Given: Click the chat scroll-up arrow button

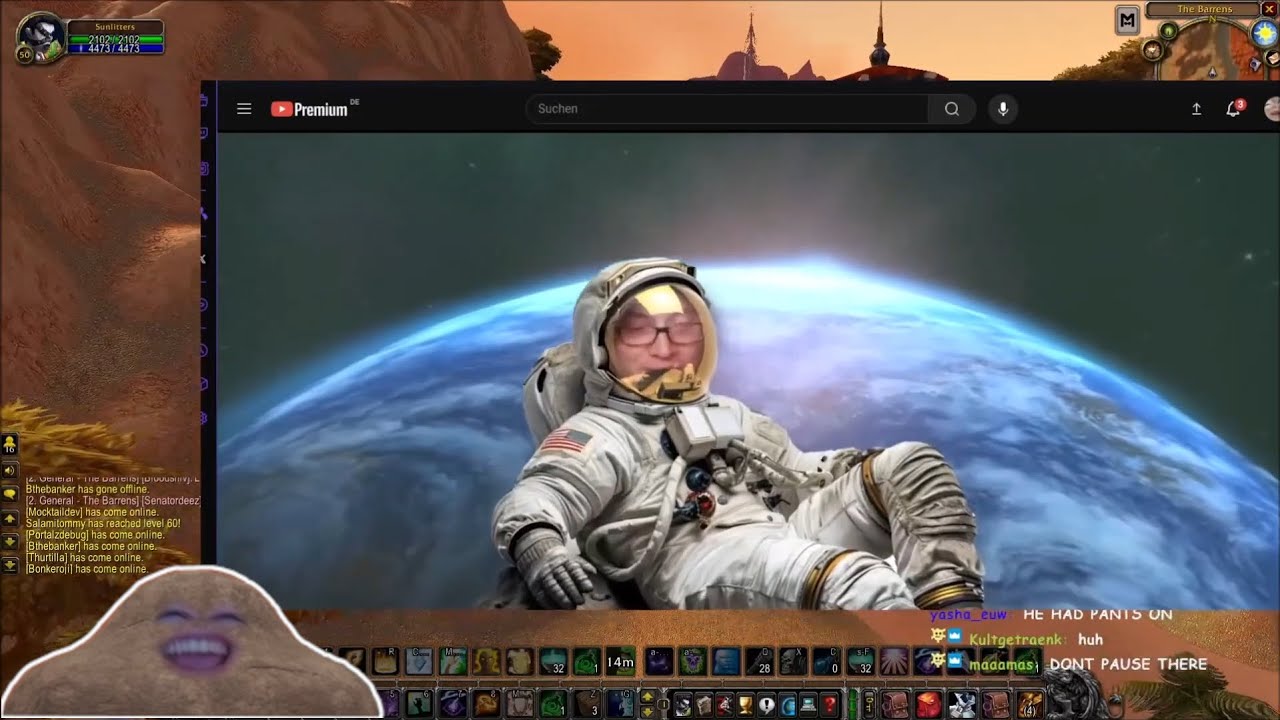Looking at the screenshot, I should (10, 519).
